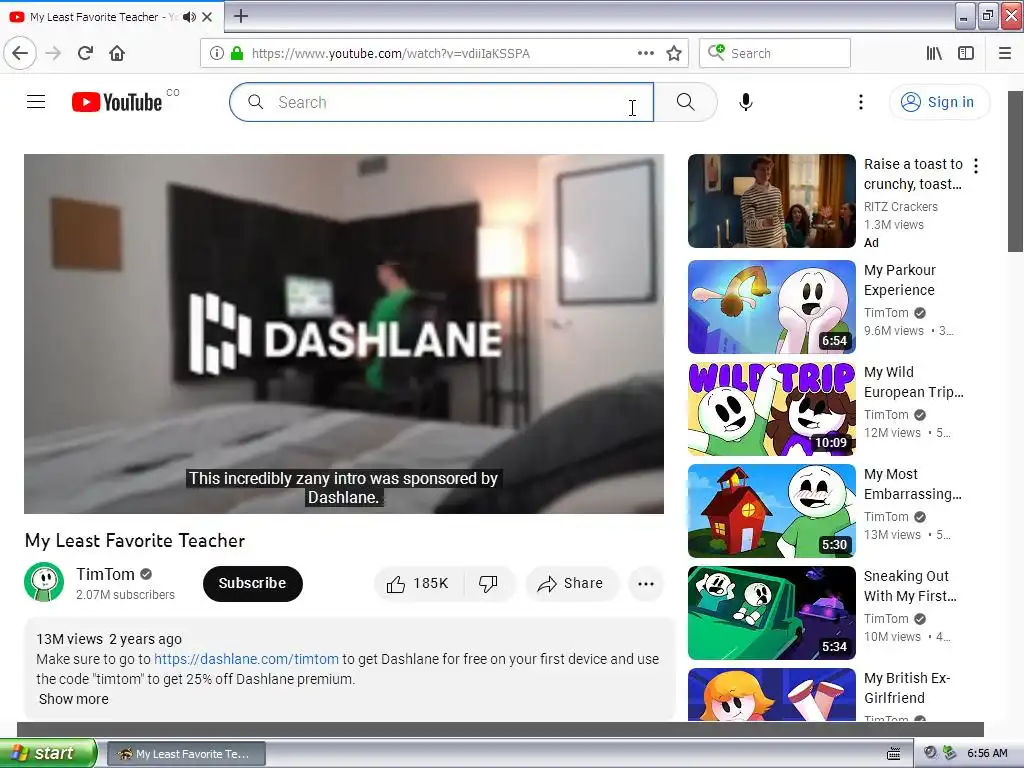Open options menu for the RITZ ad

tap(976, 166)
